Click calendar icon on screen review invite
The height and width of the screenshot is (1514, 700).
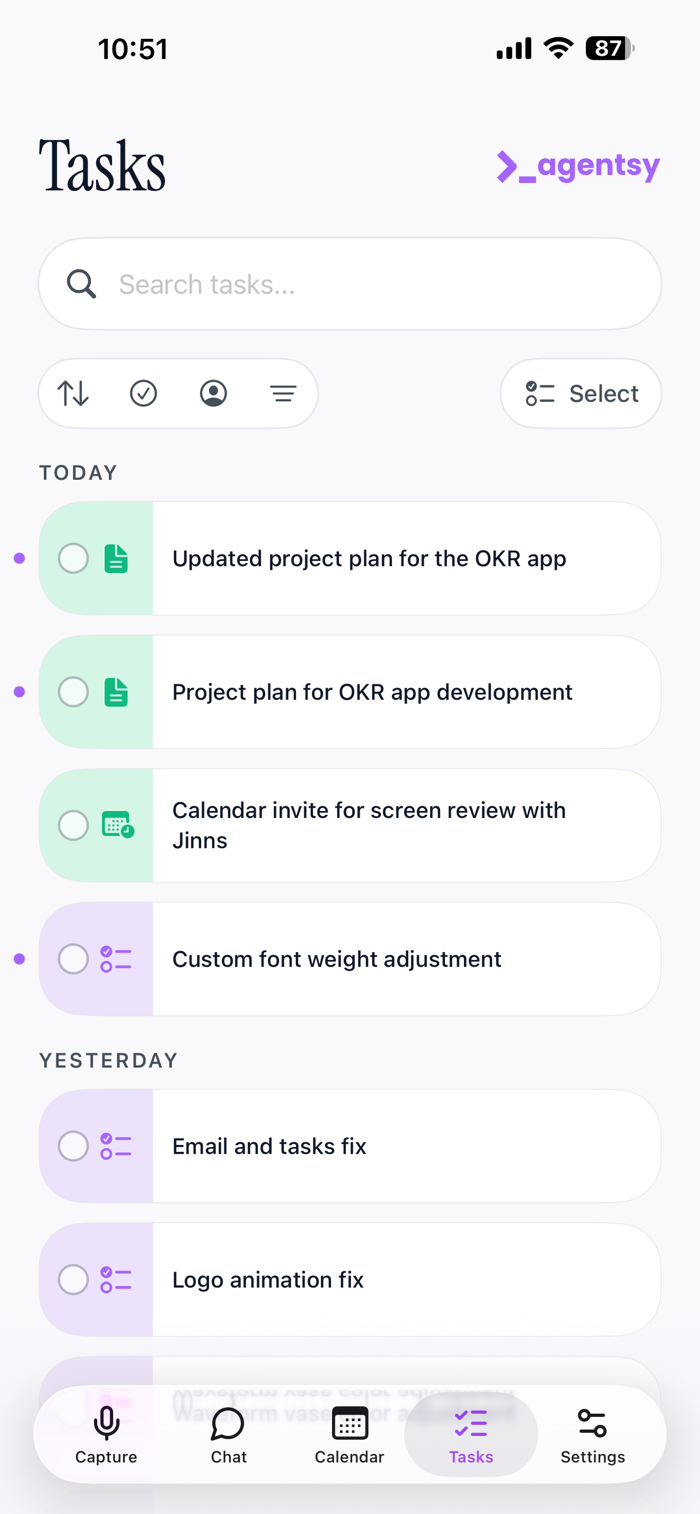pos(118,825)
